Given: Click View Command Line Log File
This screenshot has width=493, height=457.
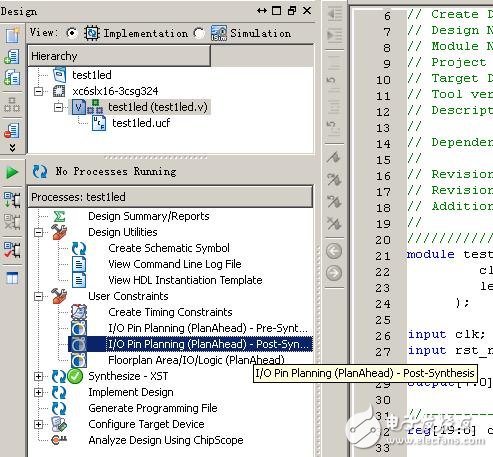Looking at the screenshot, I should [175, 264].
